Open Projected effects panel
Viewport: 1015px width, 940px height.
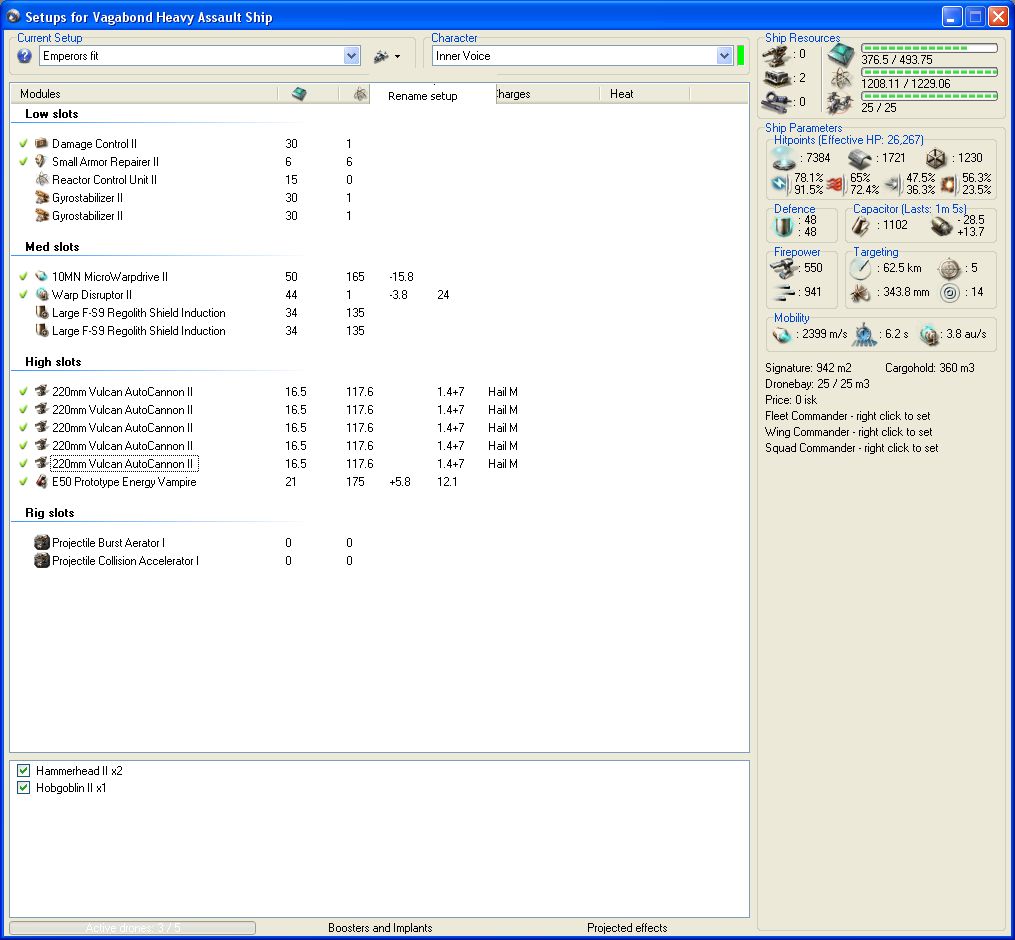(627, 928)
